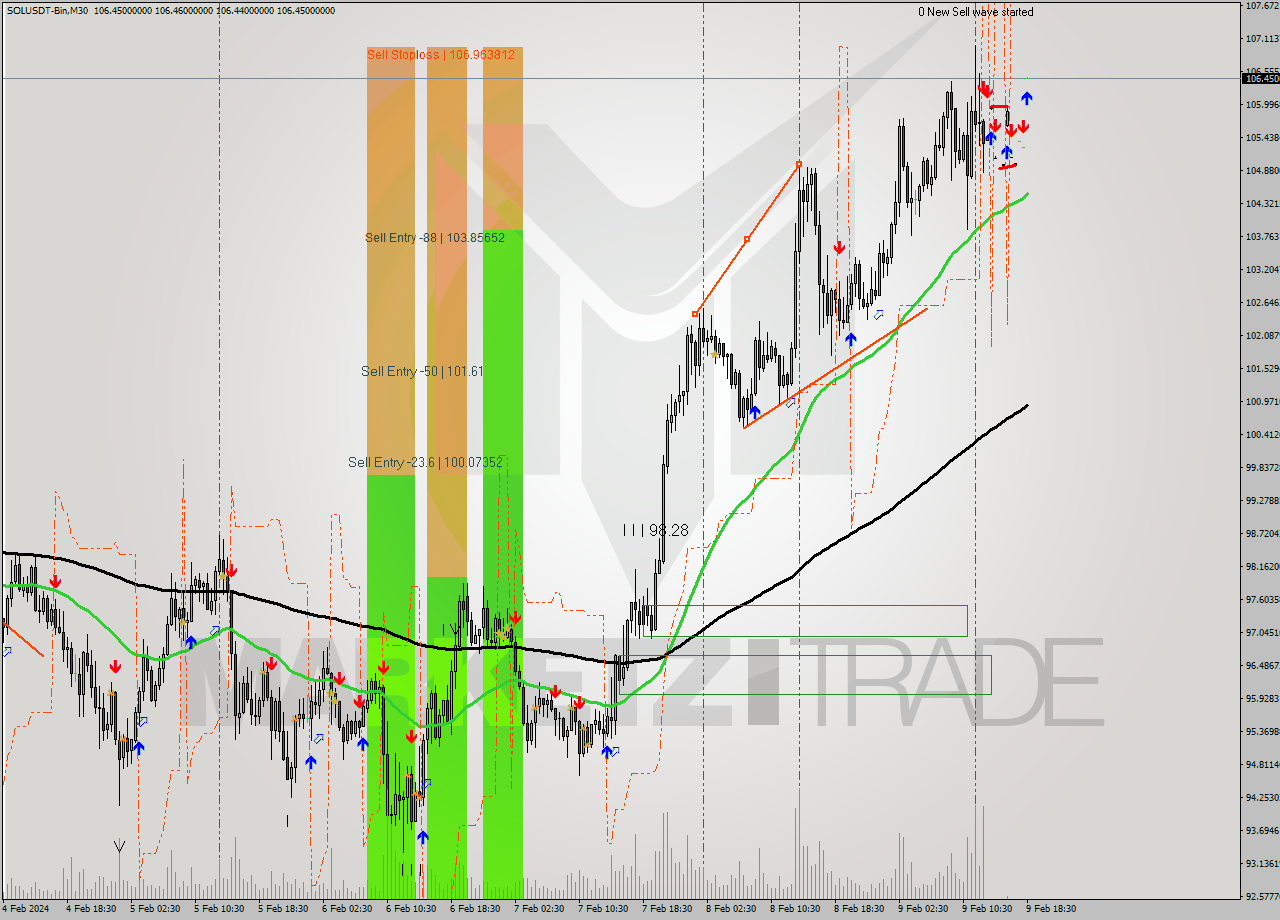Click the '8 Feb 10:30' time axis label
This screenshot has width=1280, height=920.
[x=795, y=909]
